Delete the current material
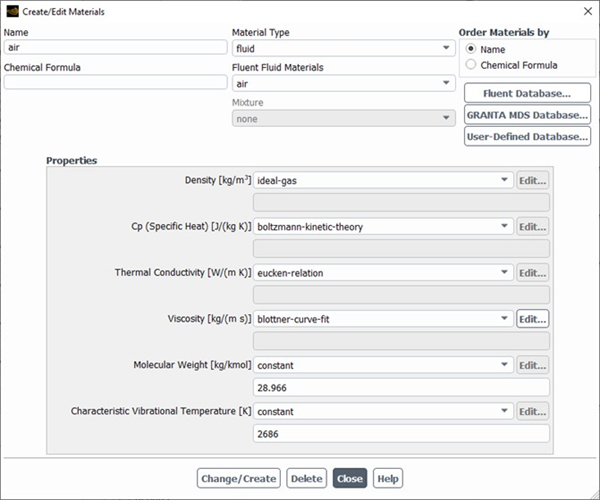600x500 pixels. click(307, 478)
